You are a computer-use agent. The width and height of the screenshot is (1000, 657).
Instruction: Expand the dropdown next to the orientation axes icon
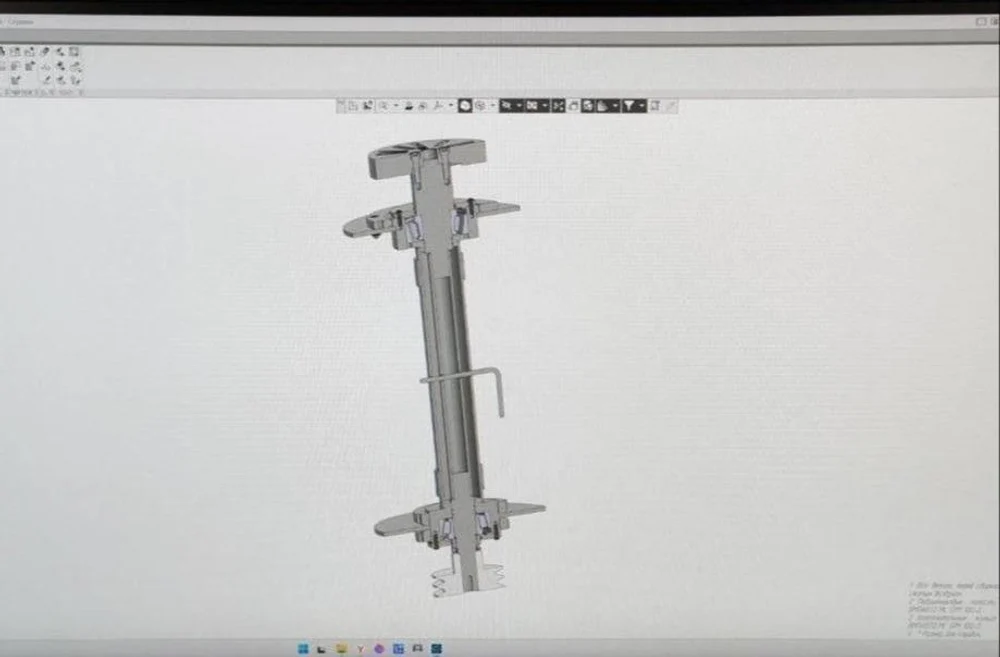(x=451, y=105)
